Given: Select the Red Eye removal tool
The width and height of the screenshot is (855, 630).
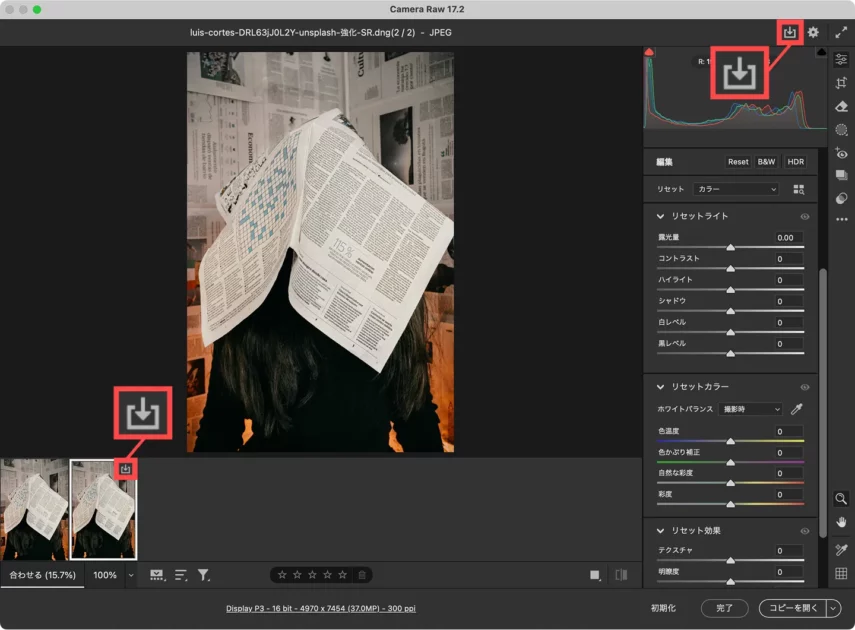Looking at the screenshot, I should point(841,153).
